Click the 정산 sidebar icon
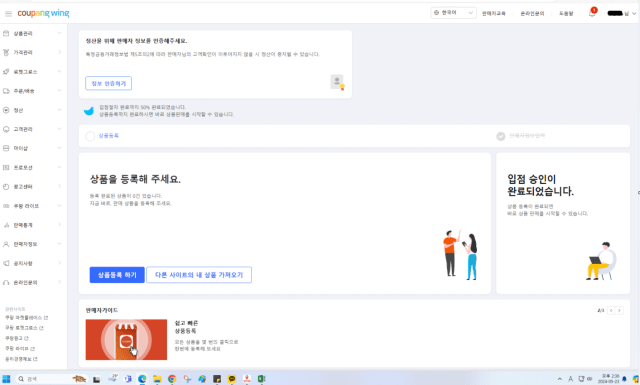Screen dimensions: 640x385 coord(6,110)
